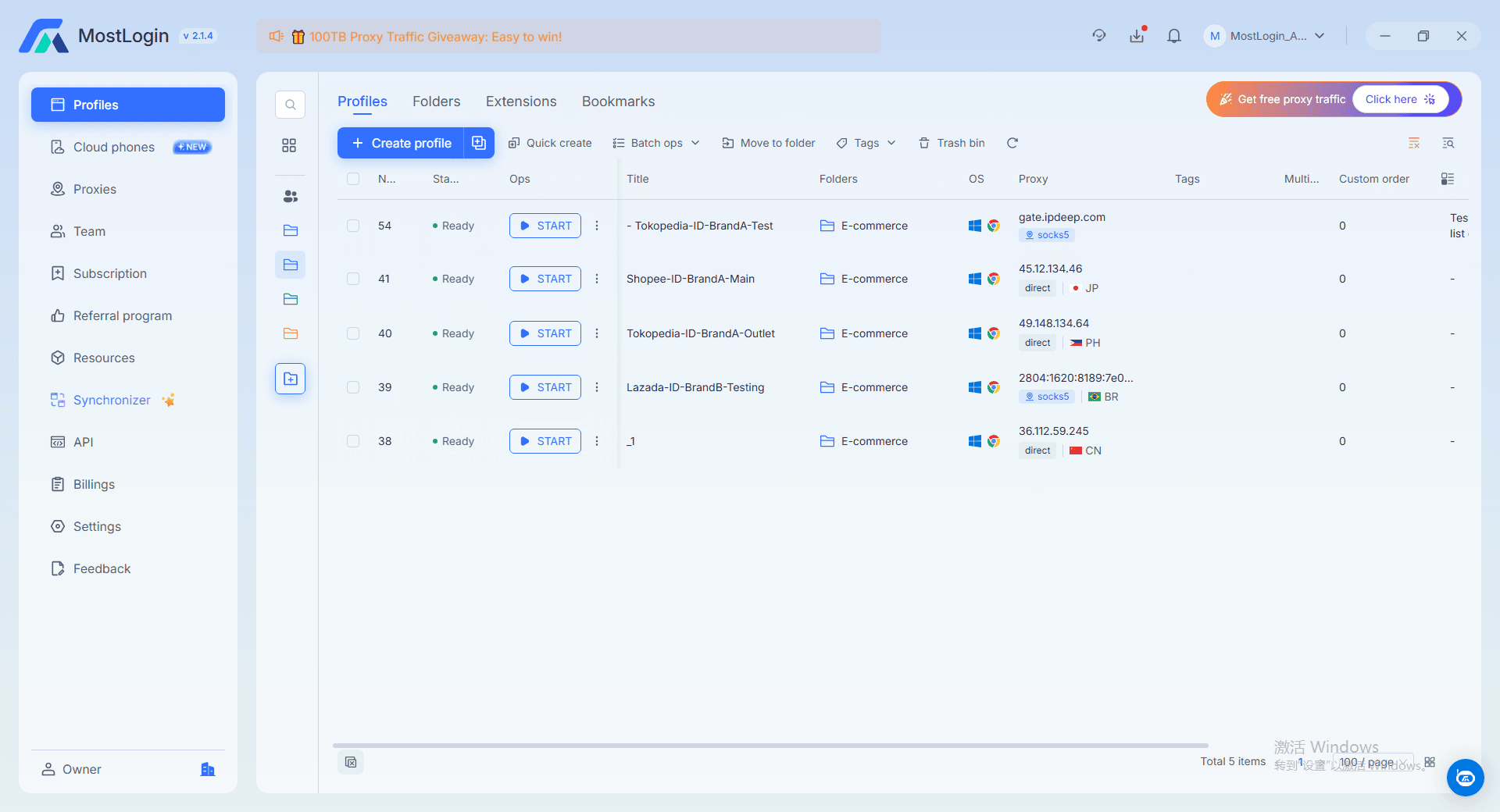Open the MostLogin account dropdown
Image resolution: width=1500 pixels, height=812 pixels.
click(1265, 36)
